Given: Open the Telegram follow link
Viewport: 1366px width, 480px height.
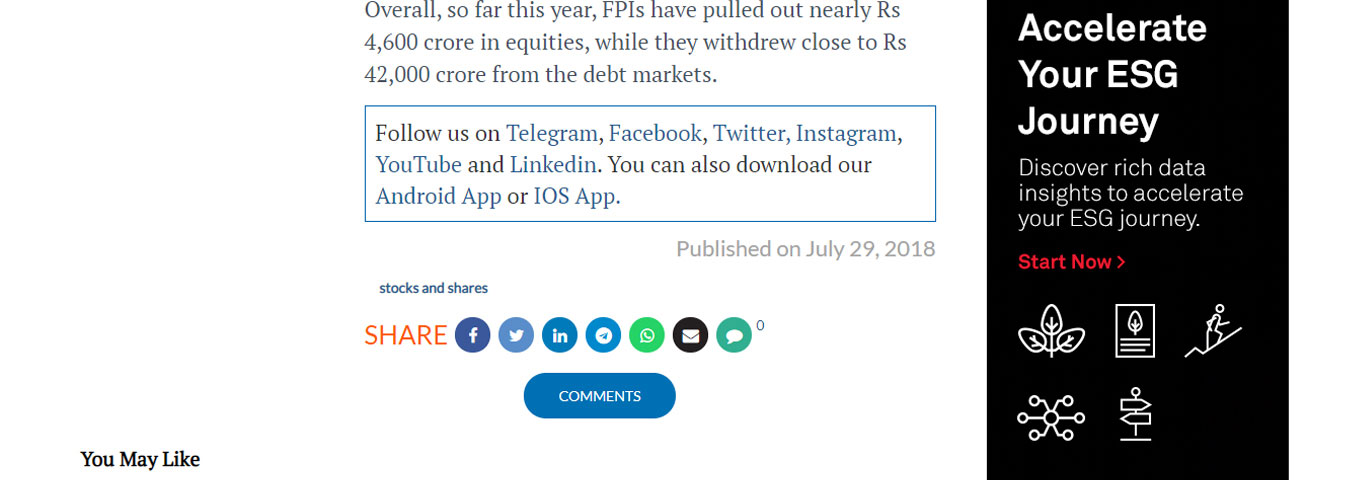Looking at the screenshot, I should pos(552,133).
